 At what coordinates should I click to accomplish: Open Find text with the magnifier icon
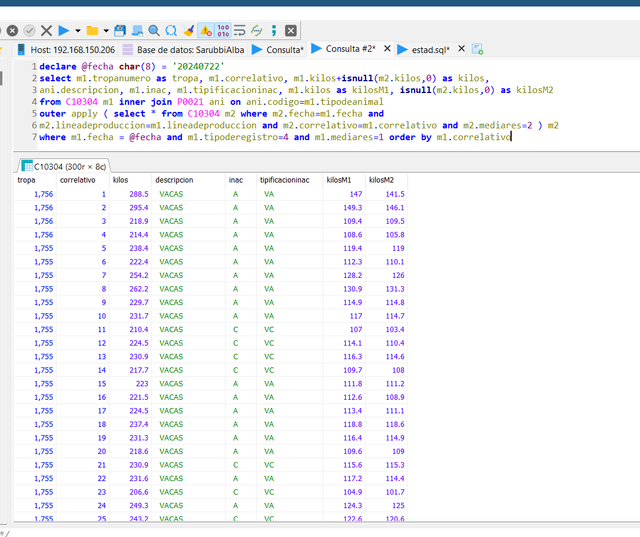point(154,31)
